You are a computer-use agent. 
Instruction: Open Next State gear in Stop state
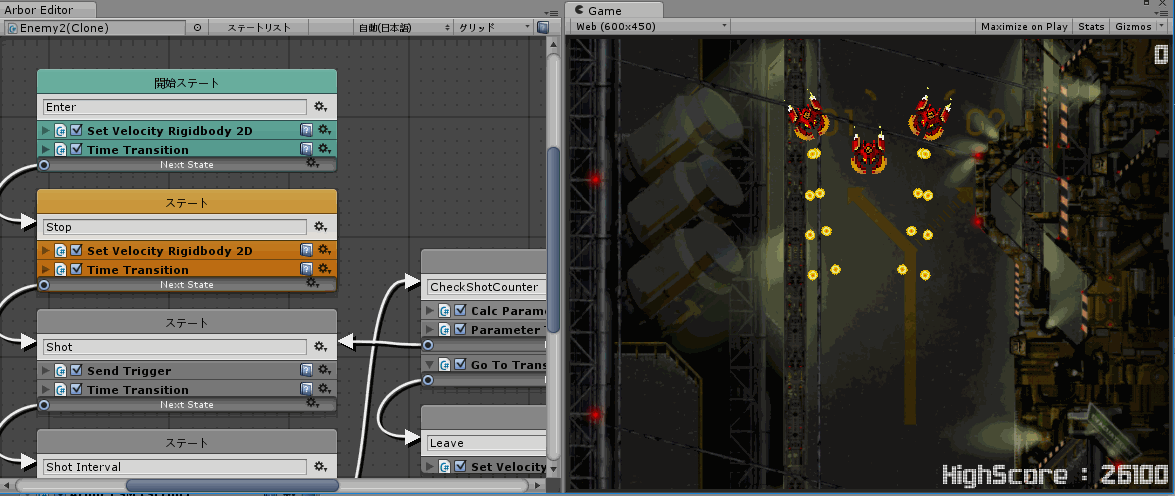pos(314,283)
